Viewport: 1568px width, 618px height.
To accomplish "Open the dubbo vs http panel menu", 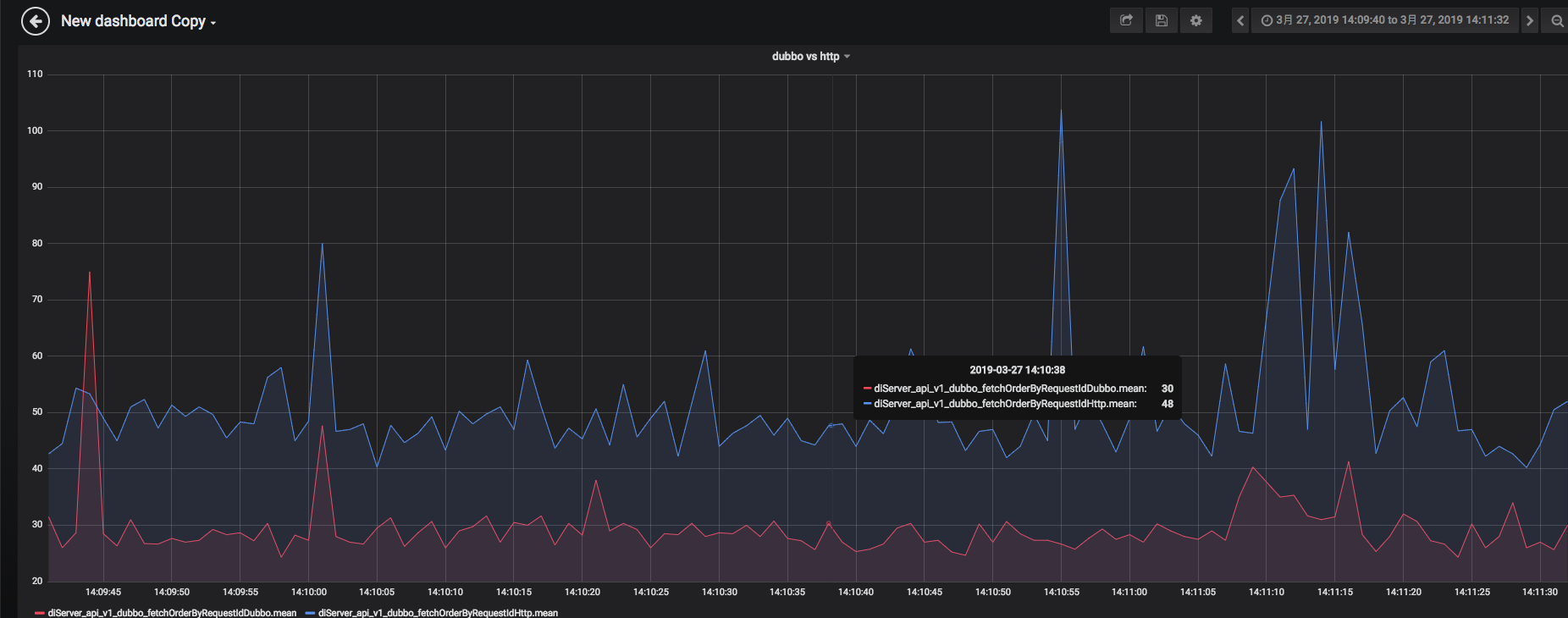I will [x=810, y=57].
